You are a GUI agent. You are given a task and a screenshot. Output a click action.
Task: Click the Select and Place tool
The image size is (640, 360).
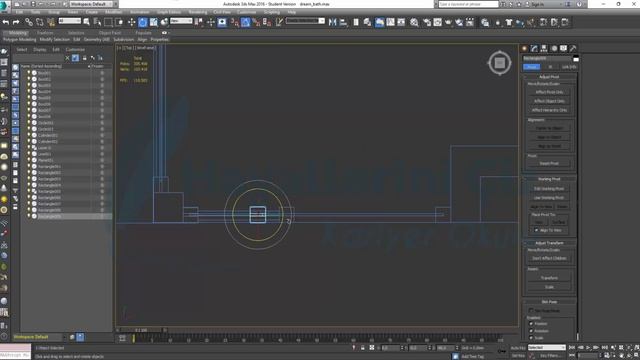[x=164, y=22]
